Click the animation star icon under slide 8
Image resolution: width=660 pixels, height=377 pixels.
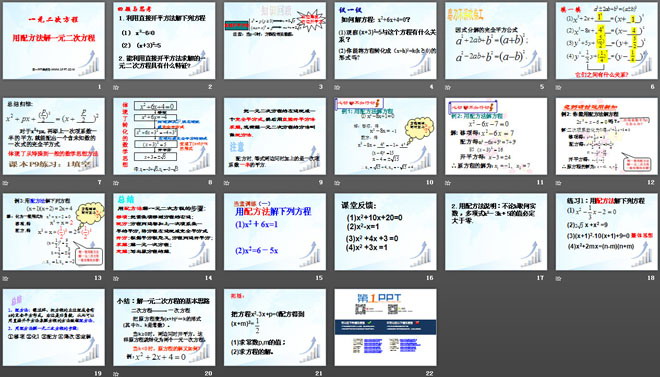click(115, 183)
